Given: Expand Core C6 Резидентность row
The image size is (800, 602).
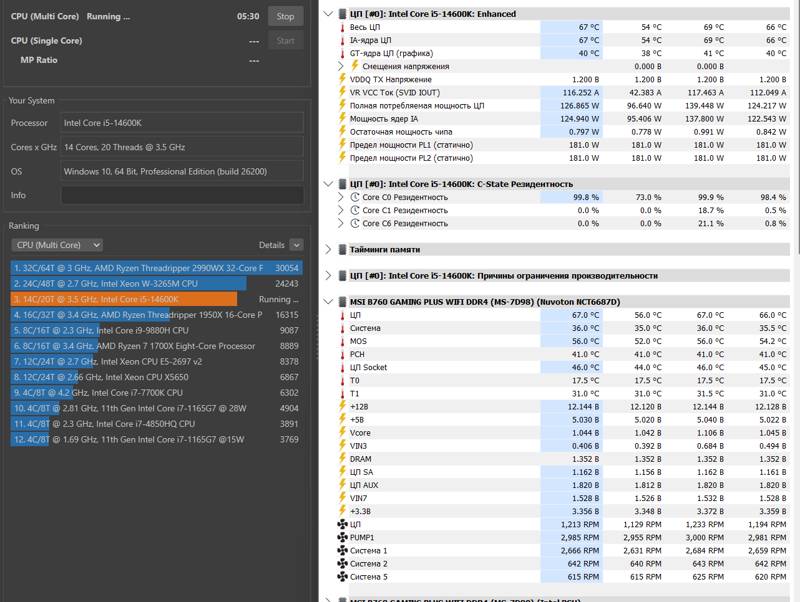Looking at the screenshot, I should pos(341,223).
